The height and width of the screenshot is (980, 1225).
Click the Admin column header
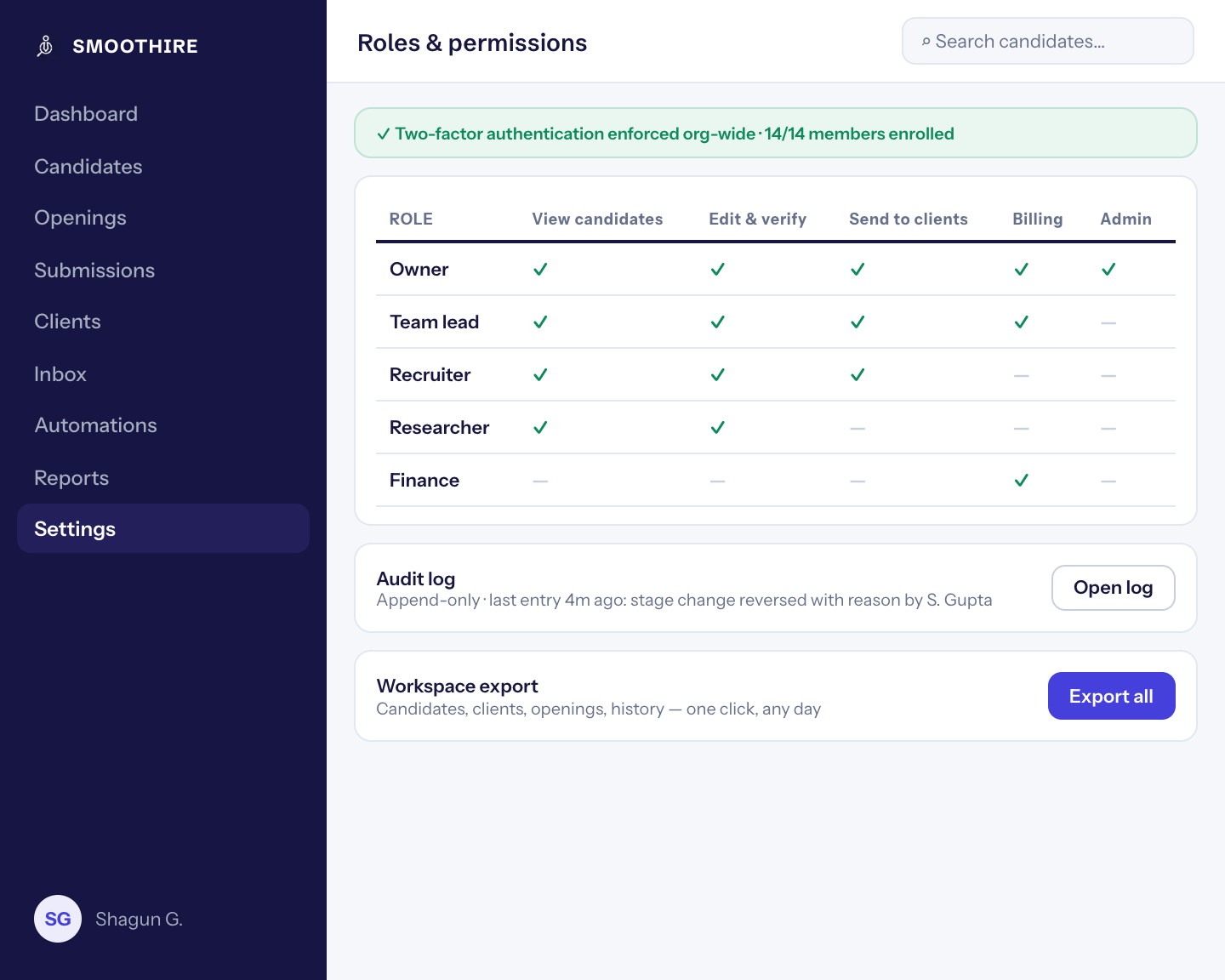pos(1125,219)
